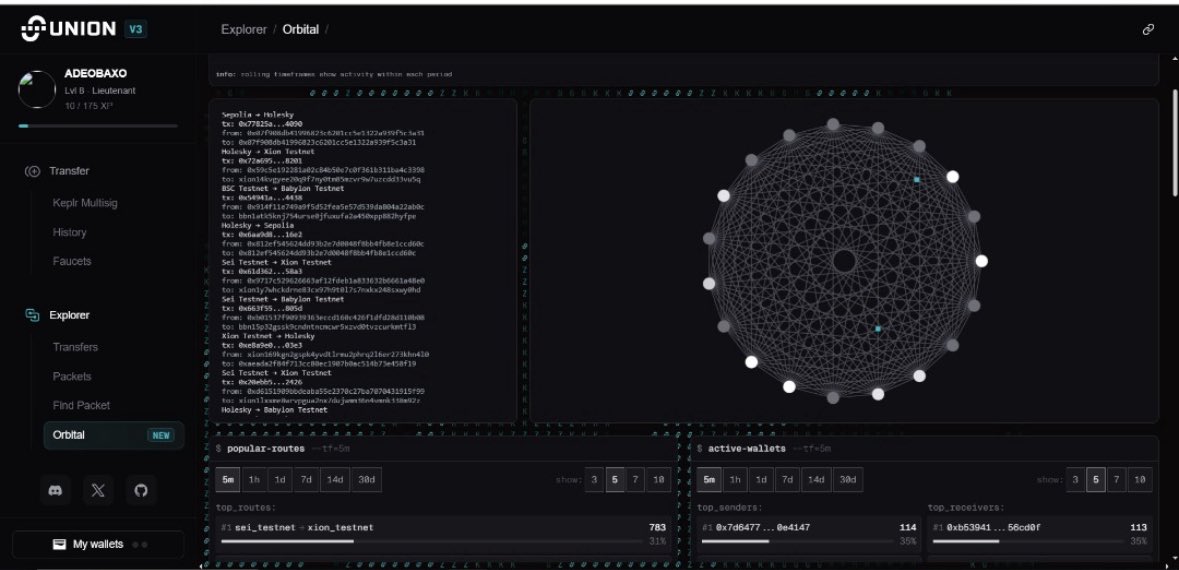Open the GitHub link icon
The width and height of the screenshot is (1179, 570).
click(141, 490)
